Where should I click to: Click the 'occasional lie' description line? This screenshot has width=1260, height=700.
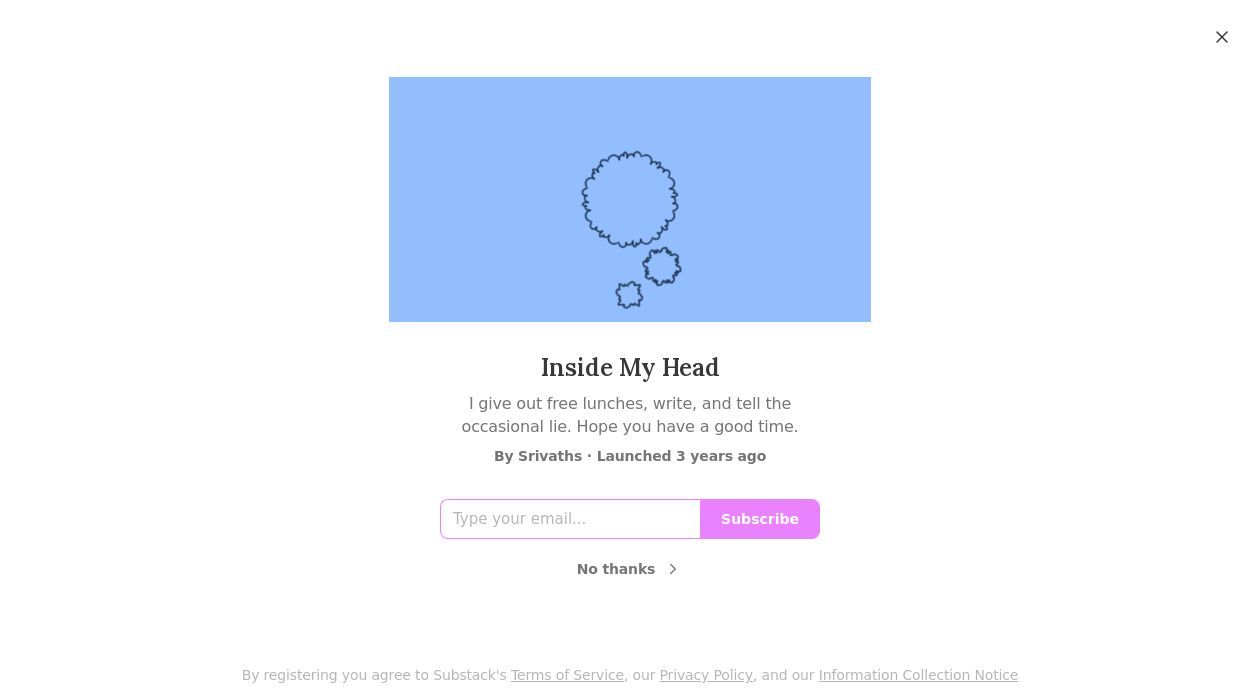630,426
